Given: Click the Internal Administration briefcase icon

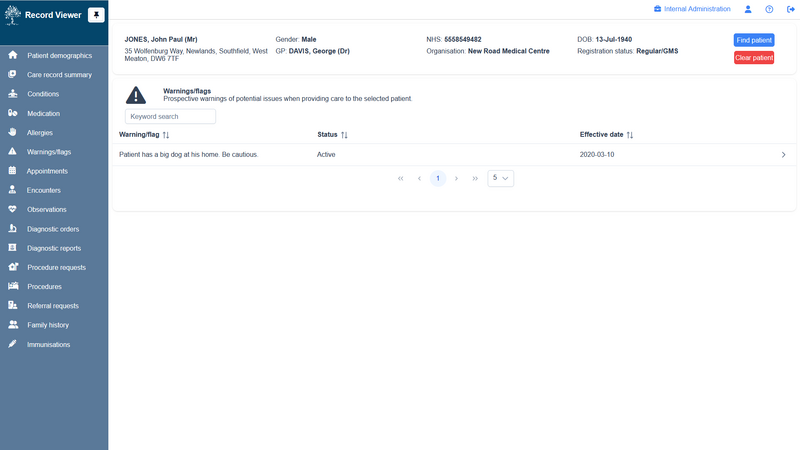Looking at the screenshot, I should click(657, 9).
